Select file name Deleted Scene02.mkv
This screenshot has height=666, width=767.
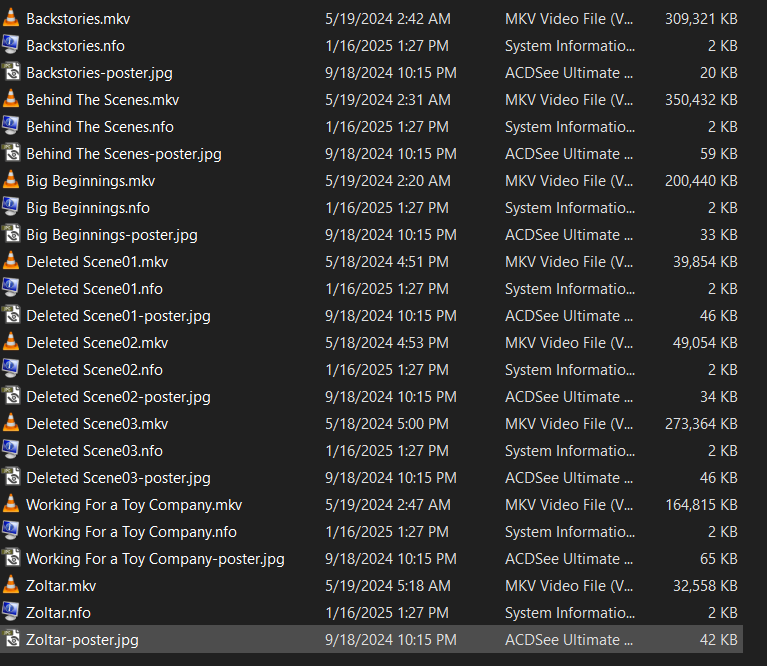click(97, 343)
